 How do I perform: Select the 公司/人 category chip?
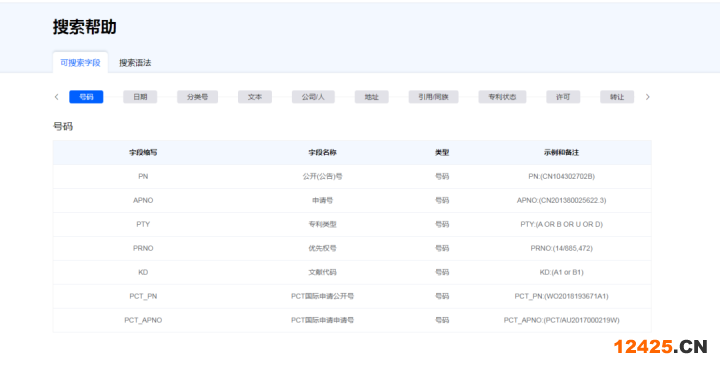pyautogui.click(x=313, y=97)
